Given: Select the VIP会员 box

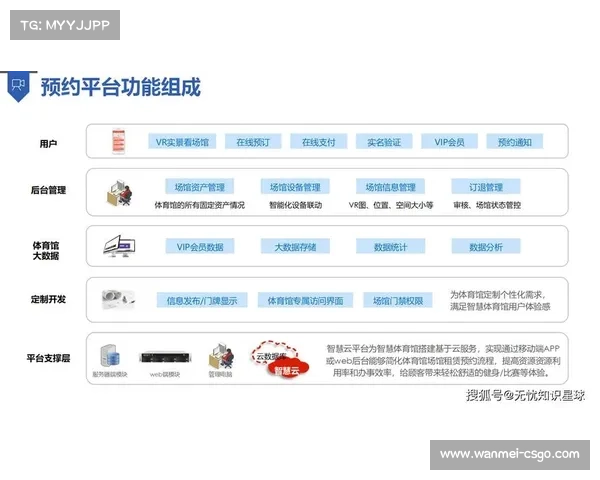Looking at the screenshot, I should [x=449, y=142].
